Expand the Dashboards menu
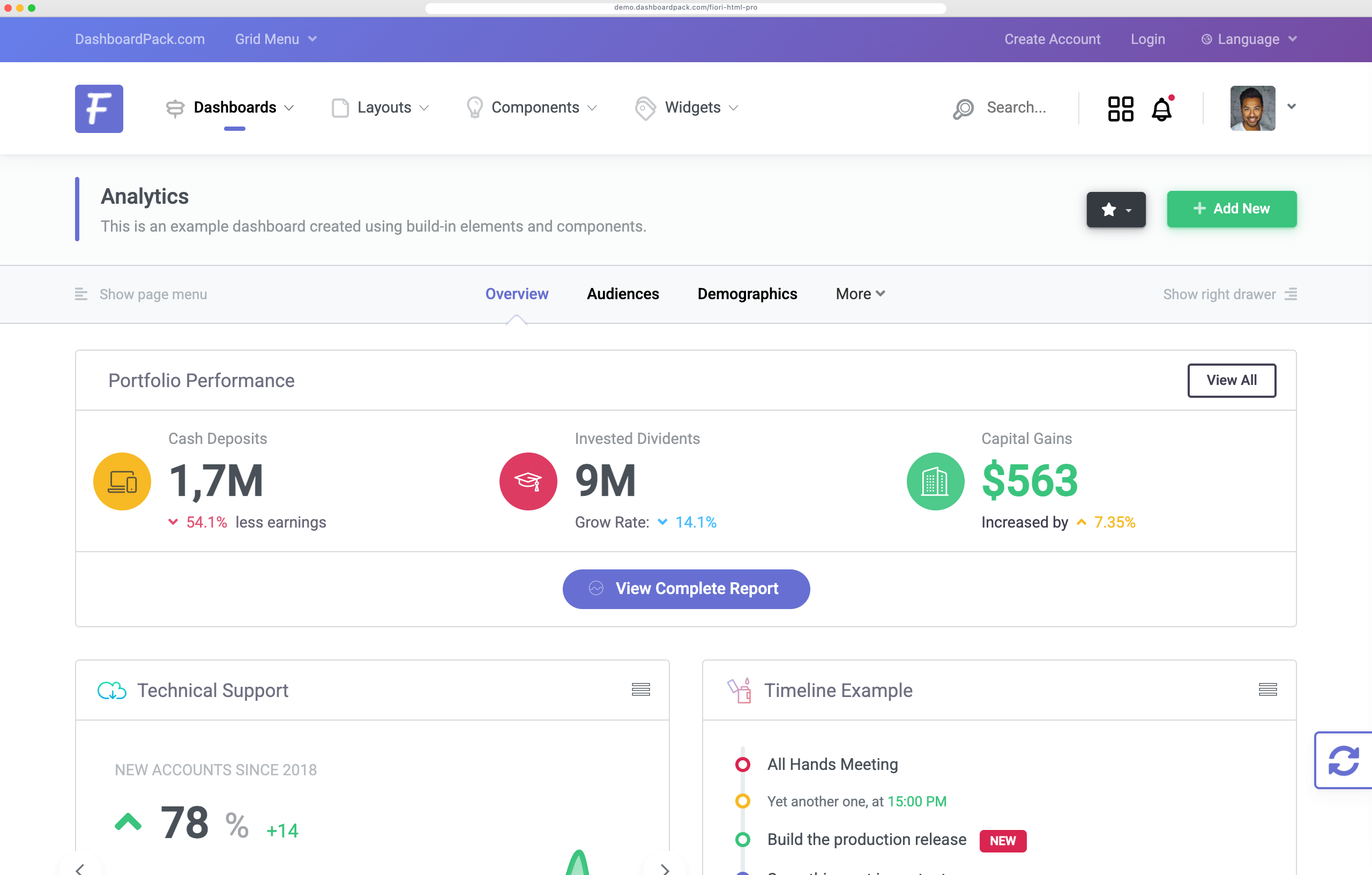This screenshot has width=1372, height=875. [230, 108]
